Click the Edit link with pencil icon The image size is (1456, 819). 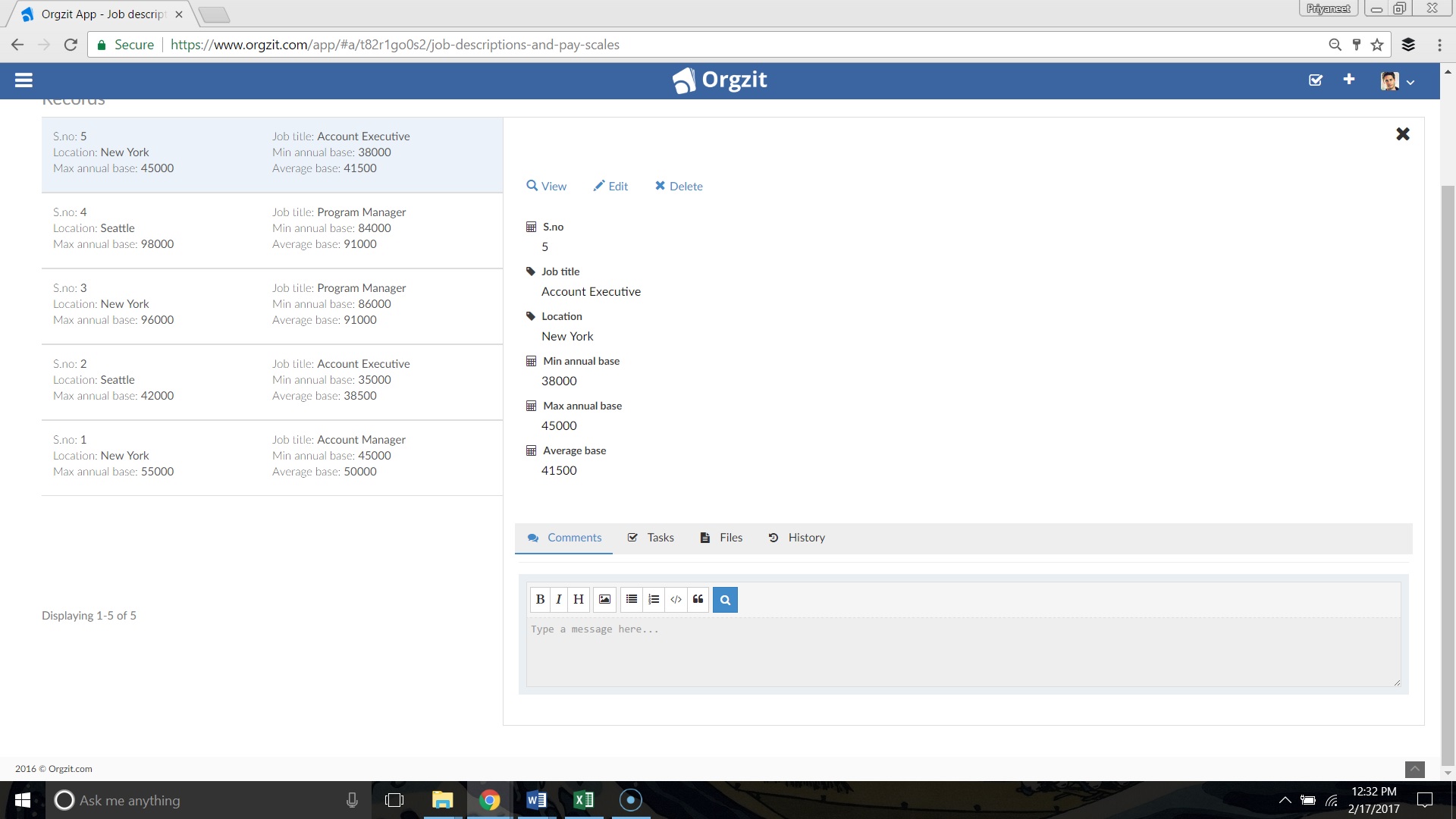610,187
